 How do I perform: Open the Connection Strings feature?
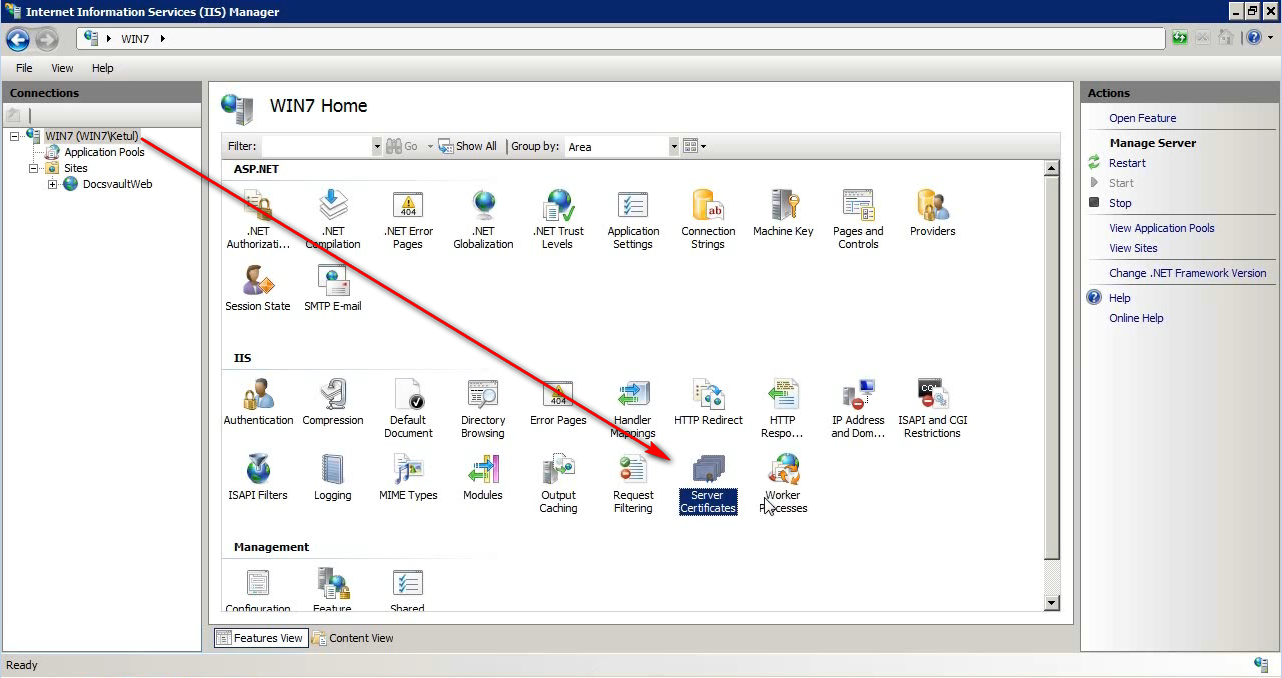(x=708, y=213)
